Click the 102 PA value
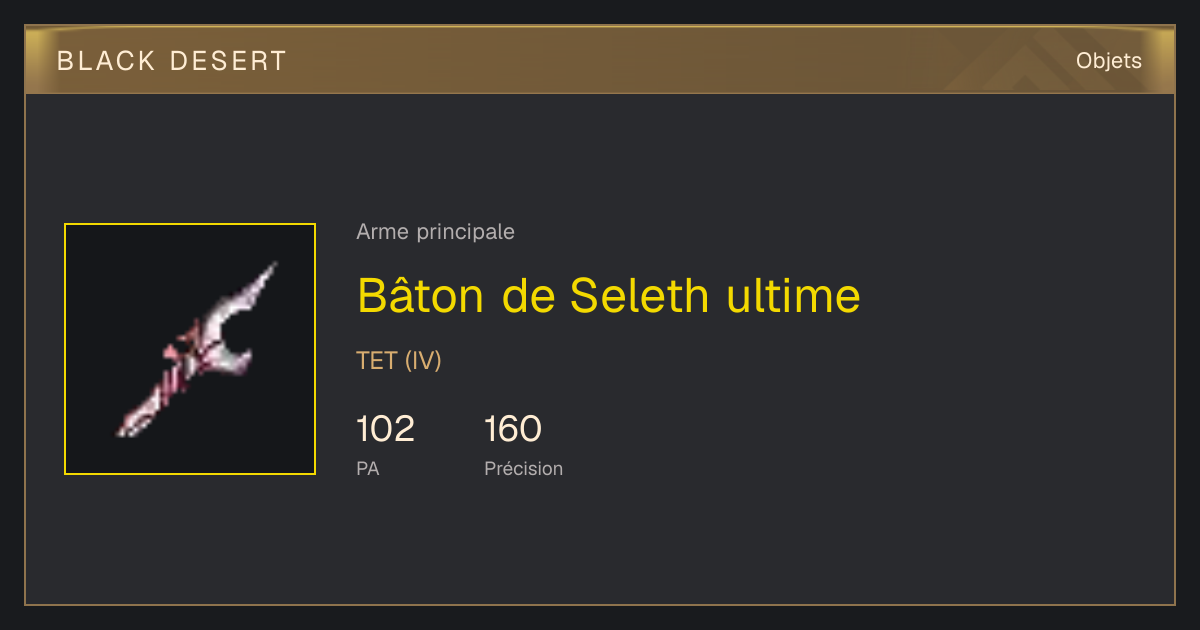Viewport: 1200px width, 630px height. (385, 429)
